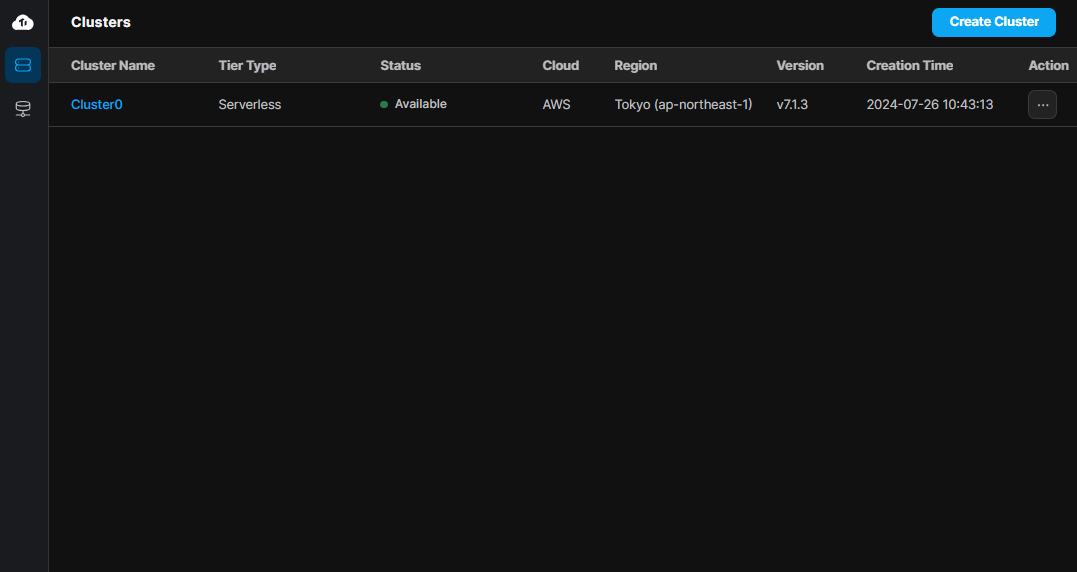Click the Action column header

[1048, 65]
